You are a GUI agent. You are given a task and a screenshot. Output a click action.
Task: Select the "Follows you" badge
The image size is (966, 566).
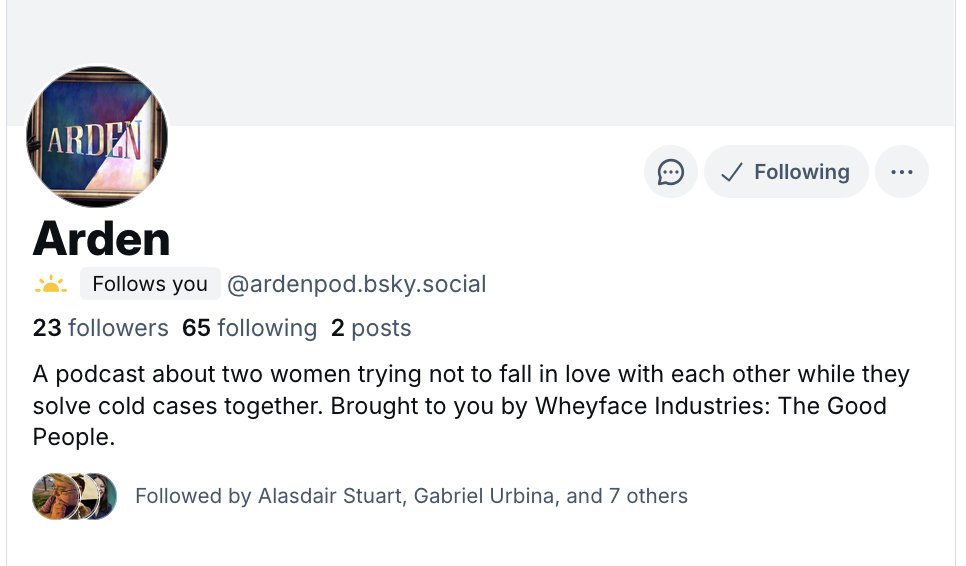(x=150, y=284)
